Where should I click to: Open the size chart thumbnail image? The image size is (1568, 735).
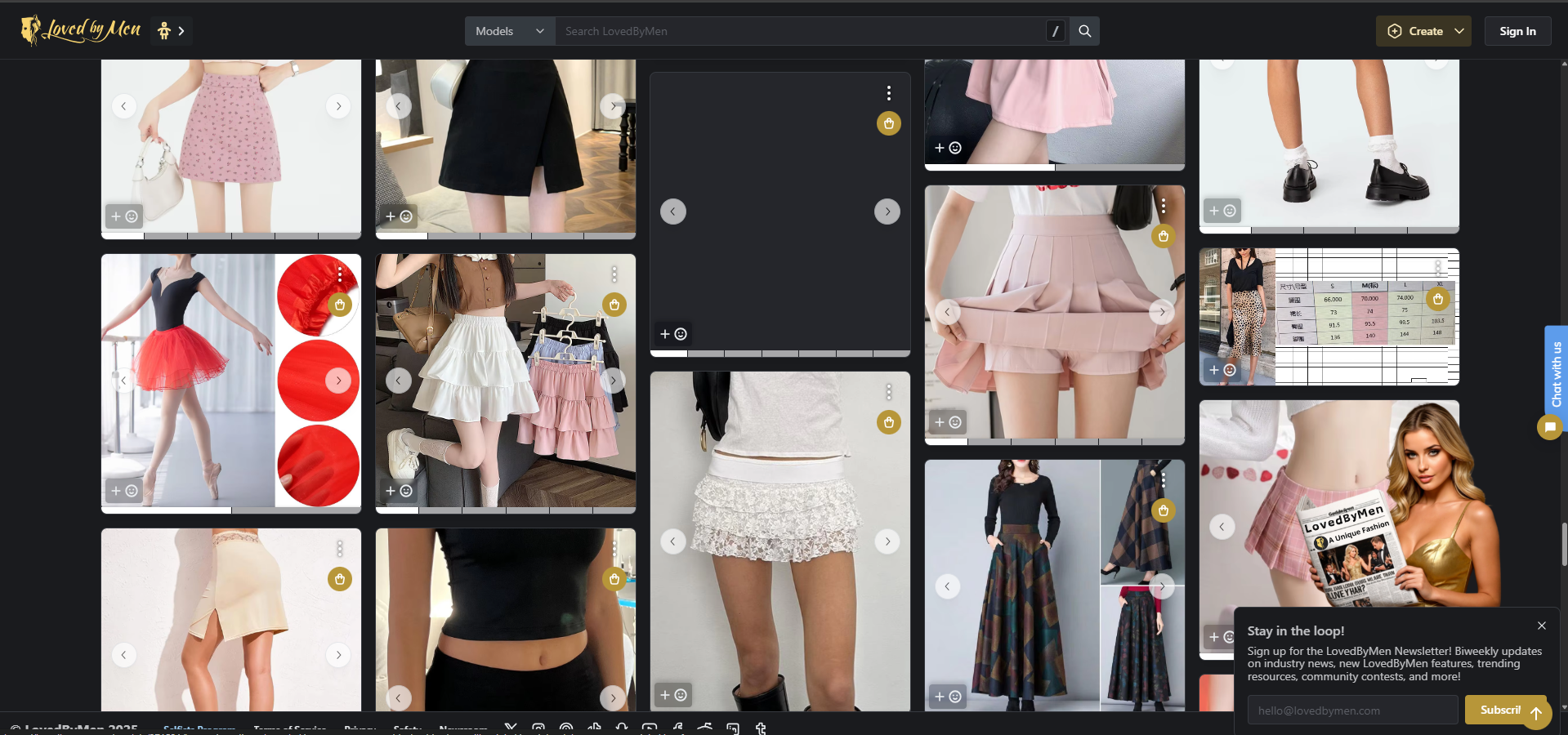(1329, 317)
